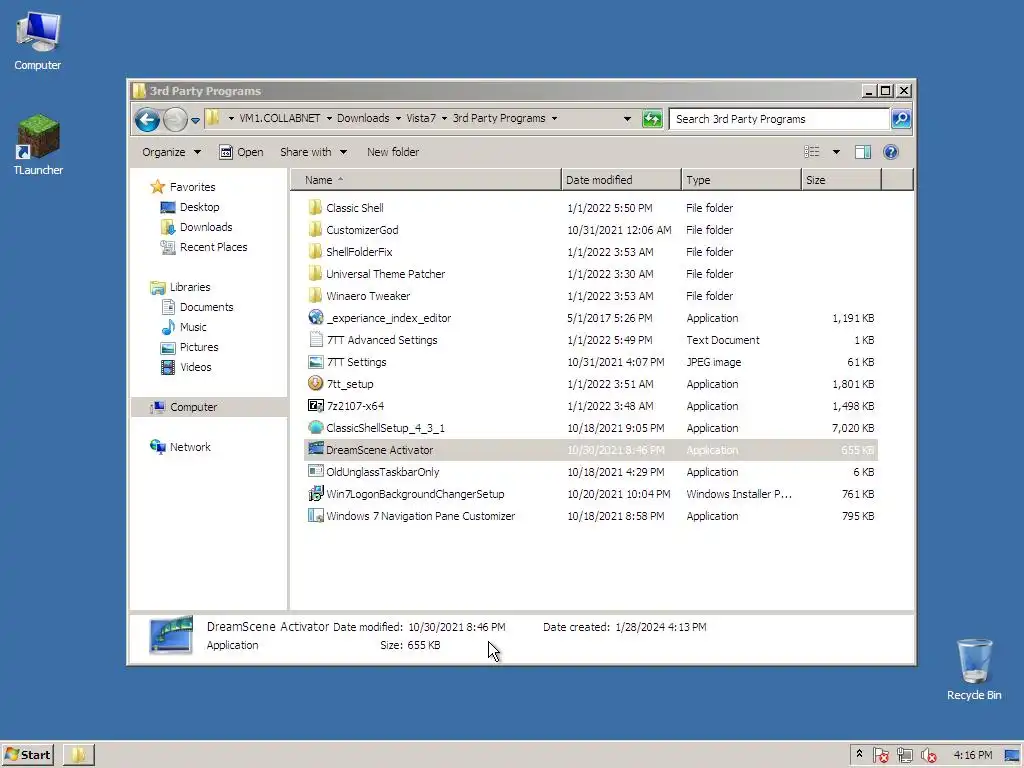The width and height of the screenshot is (1024, 768).
Task: Click the Downloads breadcrumb segment
Action: click(363, 118)
